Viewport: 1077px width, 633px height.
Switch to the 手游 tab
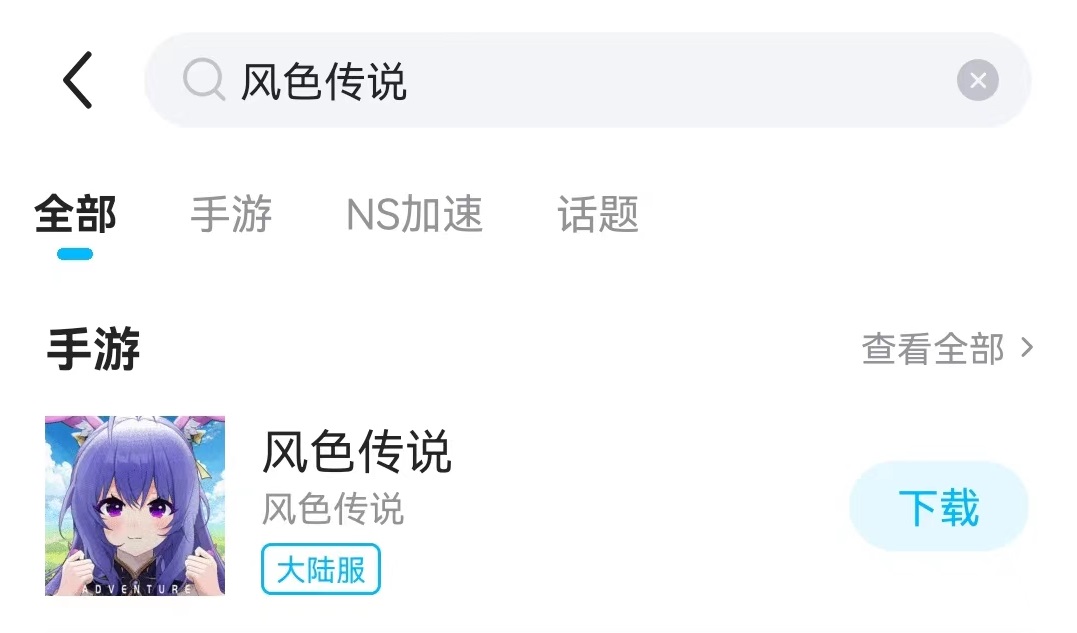(x=231, y=214)
